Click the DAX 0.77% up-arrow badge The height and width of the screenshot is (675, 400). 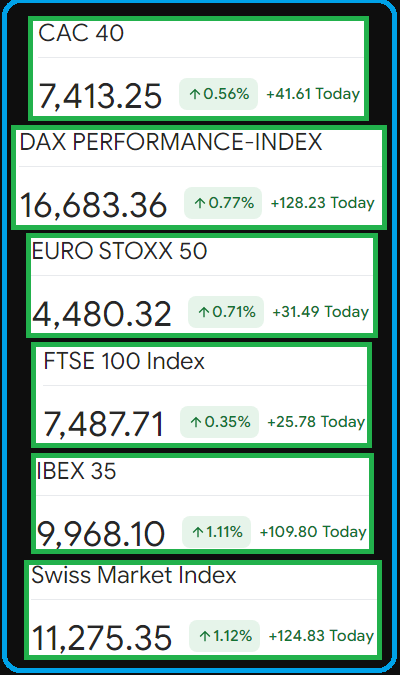click(x=223, y=203)
